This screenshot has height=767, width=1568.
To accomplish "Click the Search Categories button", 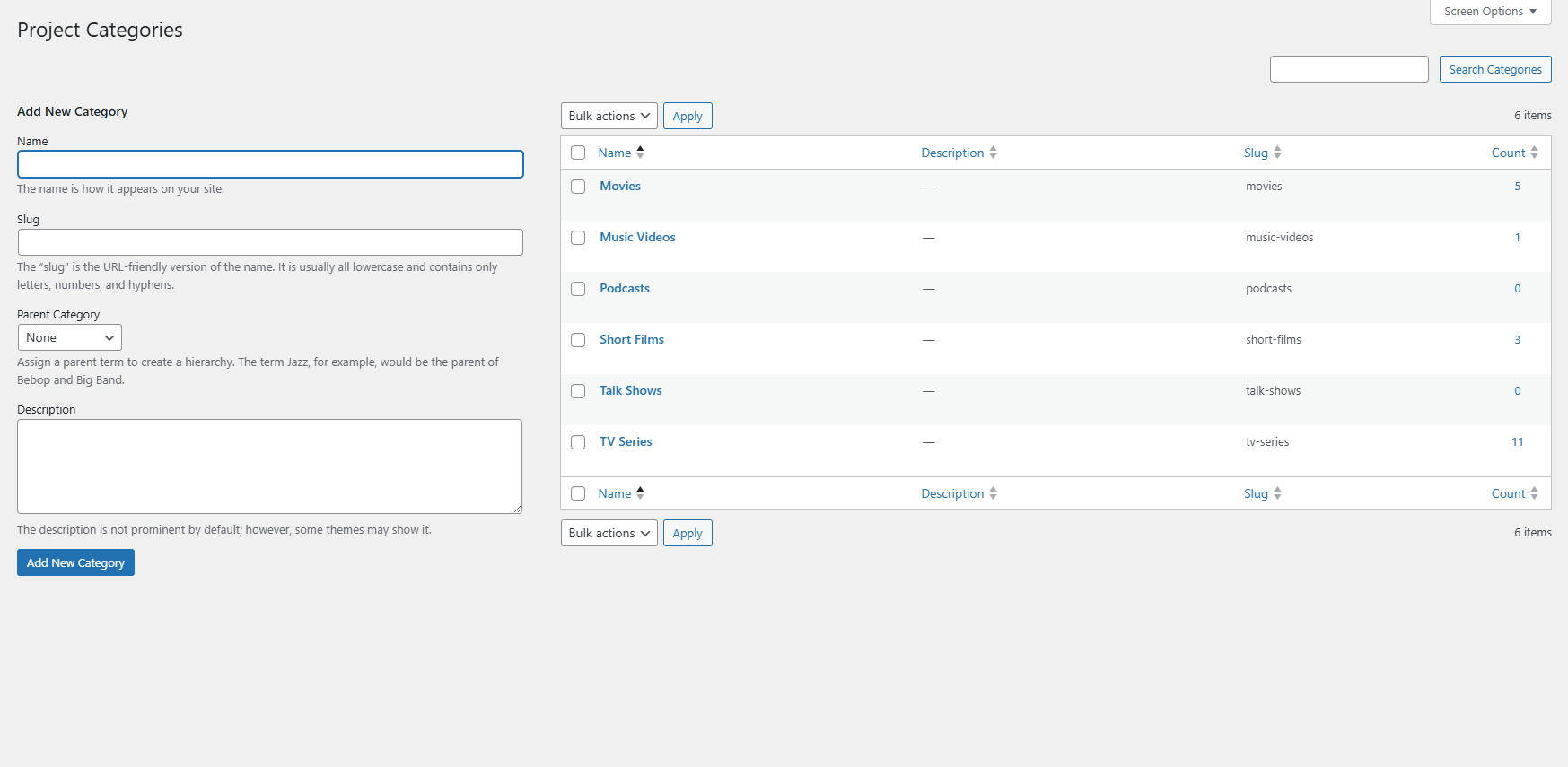I will click(x=1494, y=69).
